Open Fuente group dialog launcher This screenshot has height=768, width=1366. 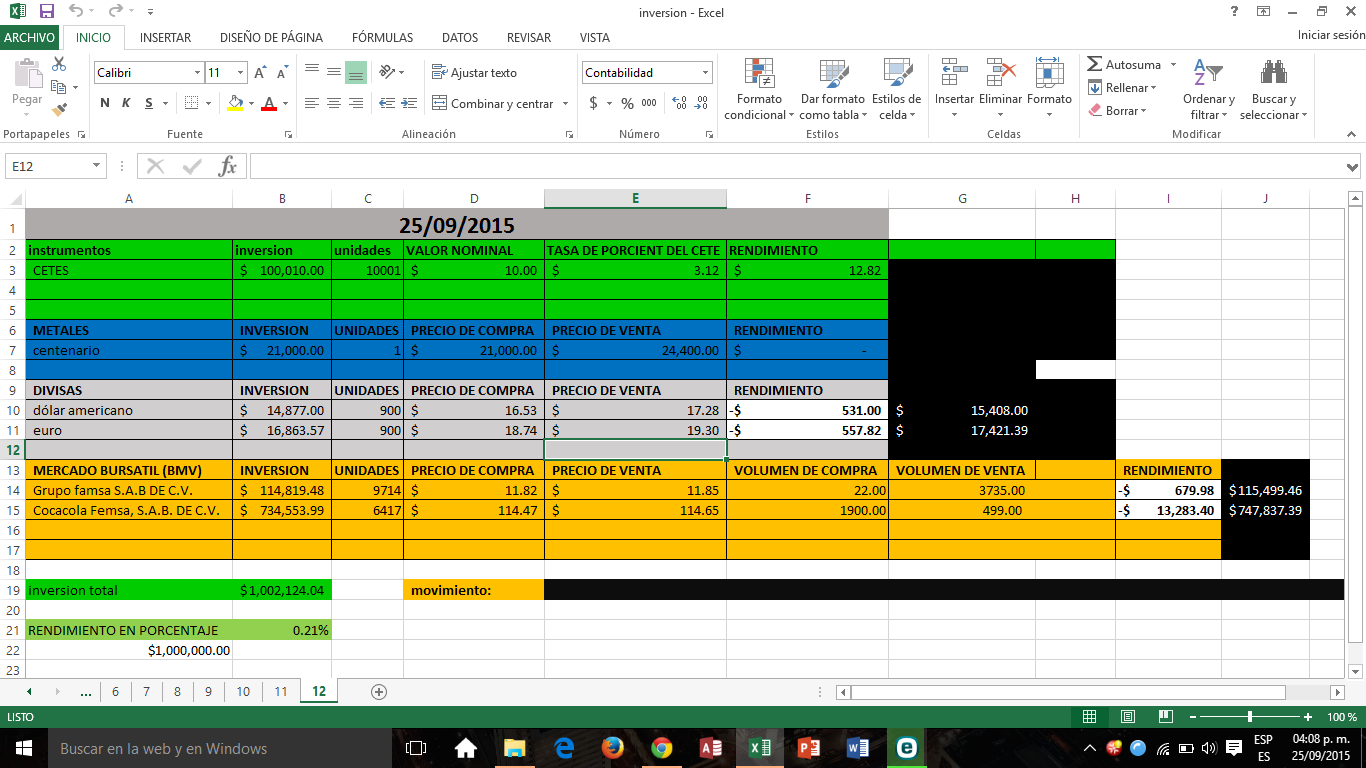tap(289, 134)
